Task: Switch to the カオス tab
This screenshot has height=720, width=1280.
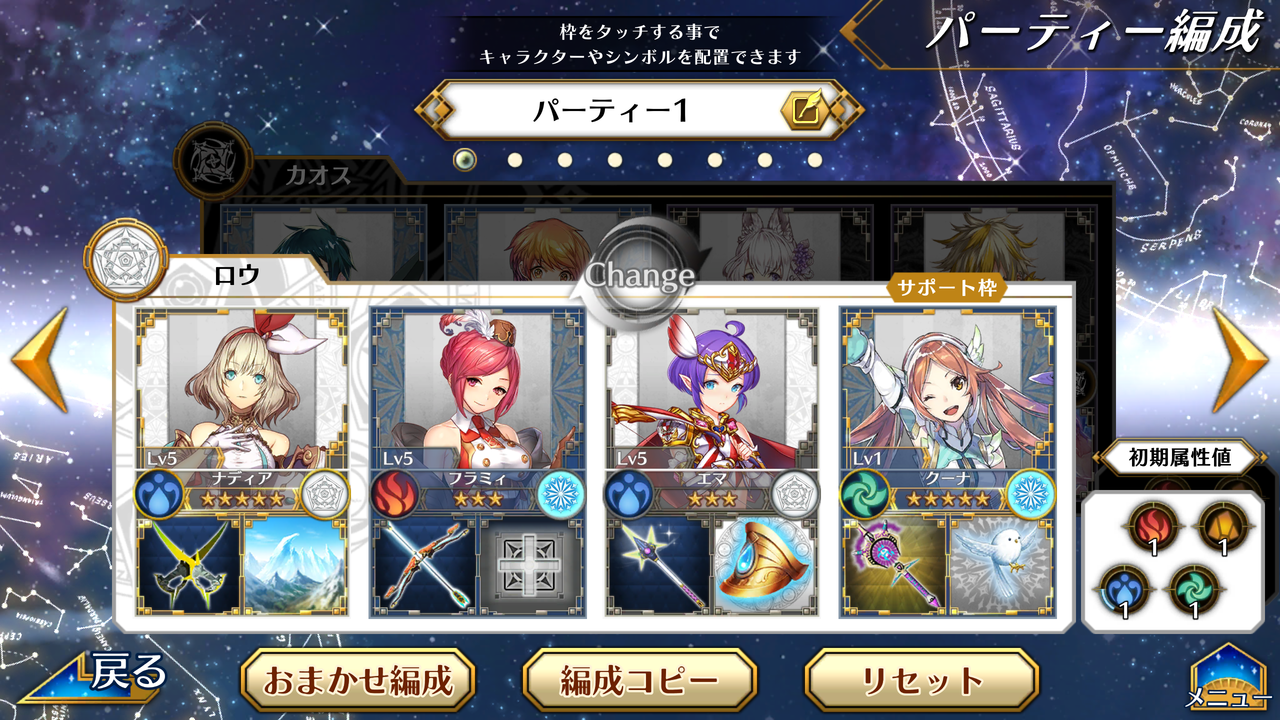Action: (x=320, y=177)
